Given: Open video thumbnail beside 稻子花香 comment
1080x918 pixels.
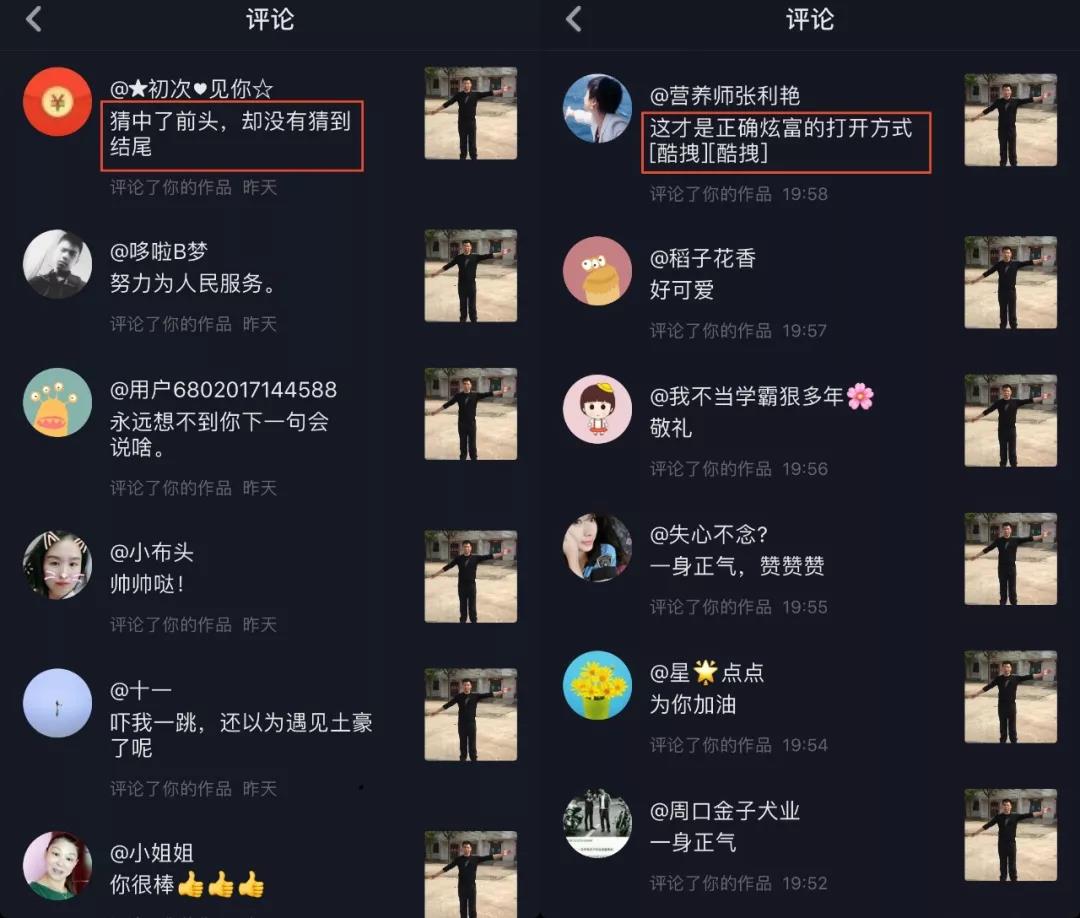Looking at the screenshot, I should coord(1010,282).
